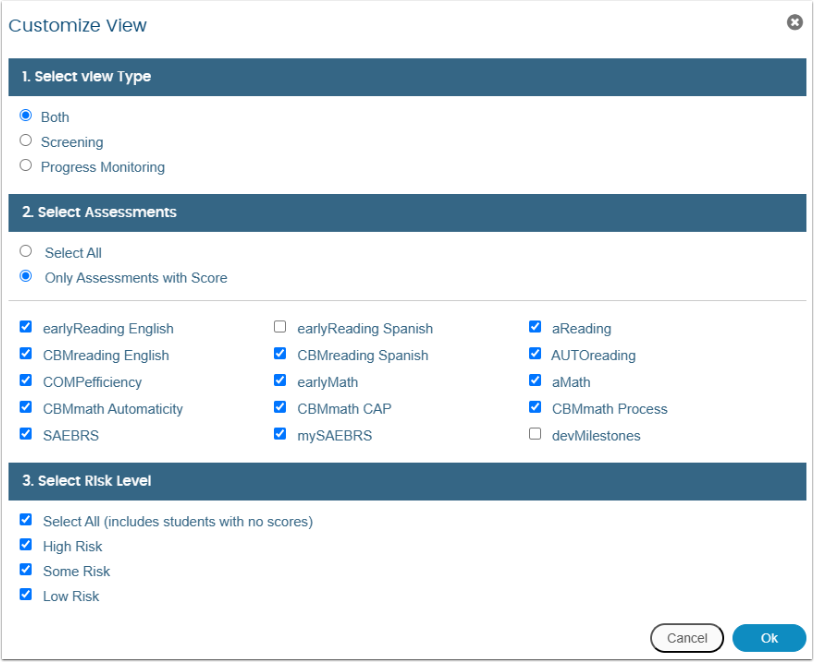Viewport: 814px width, 662px height.
Task: Select the Both view type radio
Action: point(25,115)
